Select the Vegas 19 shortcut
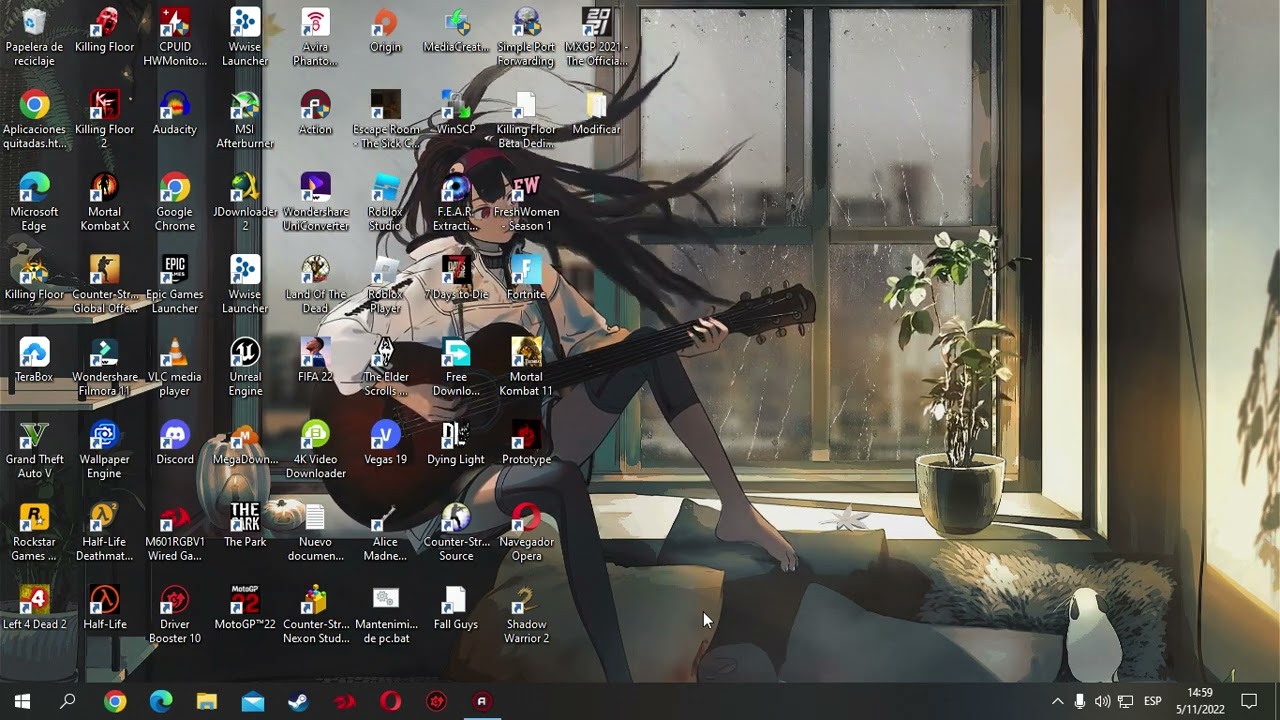 [385, 442]
